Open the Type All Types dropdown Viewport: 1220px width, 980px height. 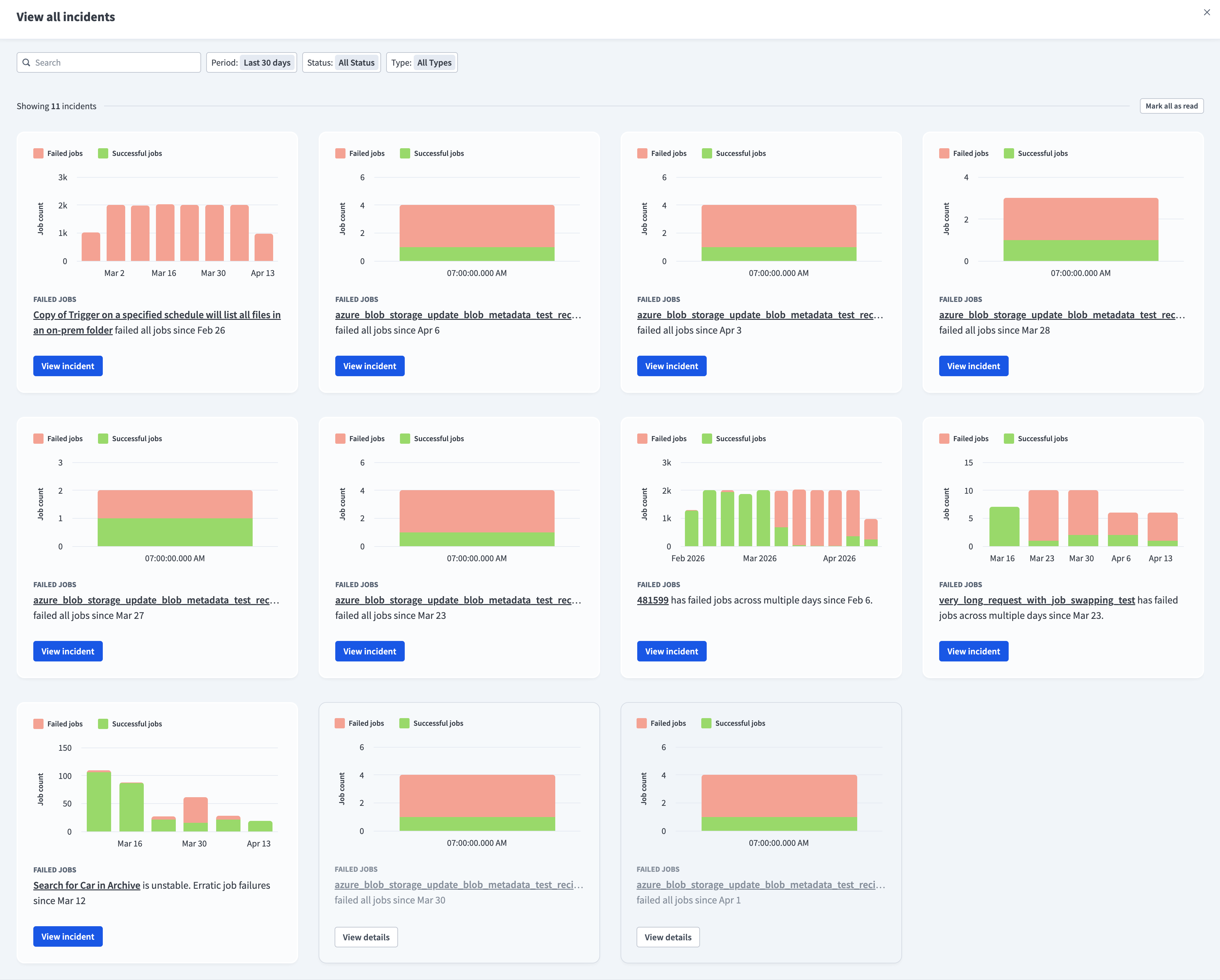pyautogui.click(x=422, y=63)
